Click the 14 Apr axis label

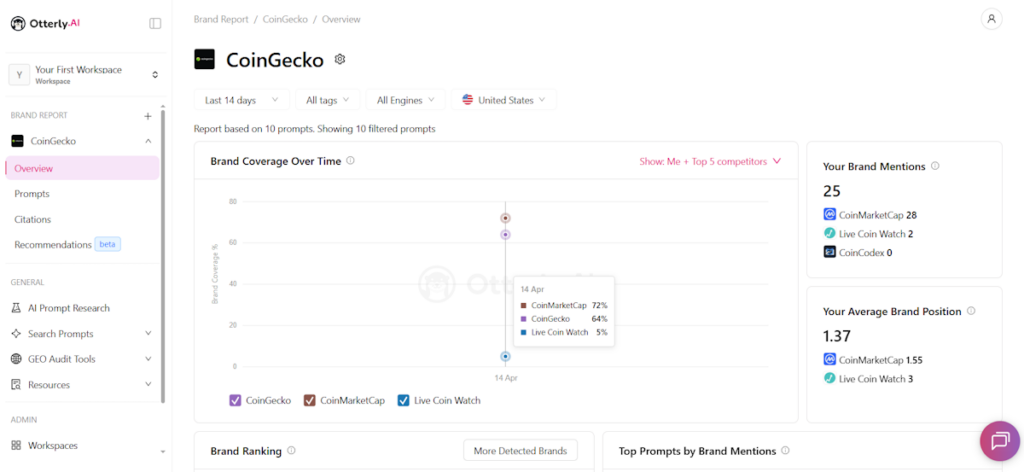coord(505,378)
